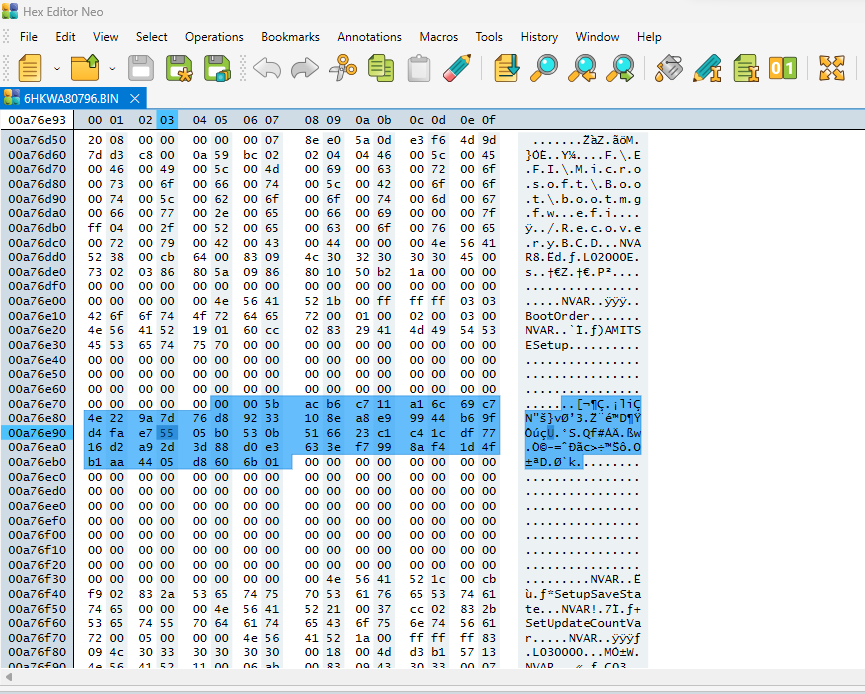Click the pencil edit icon
This screenshot has height=694, width=865.
point(457,68)
